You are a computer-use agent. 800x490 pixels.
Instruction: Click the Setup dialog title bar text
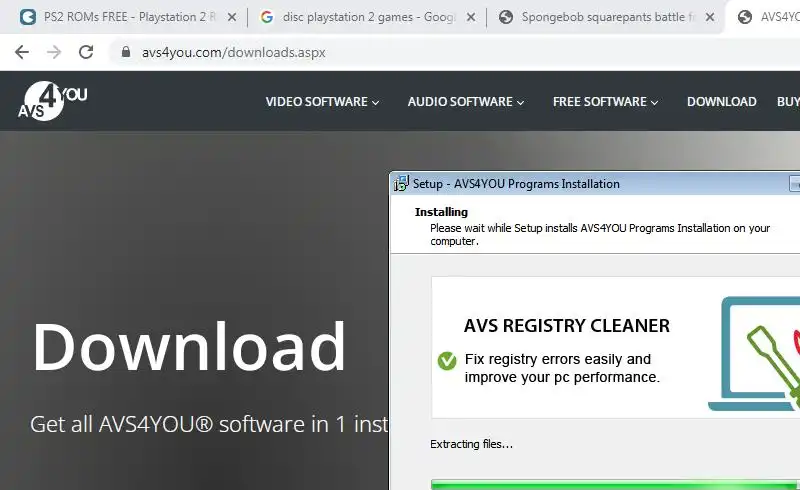(516, 184)
